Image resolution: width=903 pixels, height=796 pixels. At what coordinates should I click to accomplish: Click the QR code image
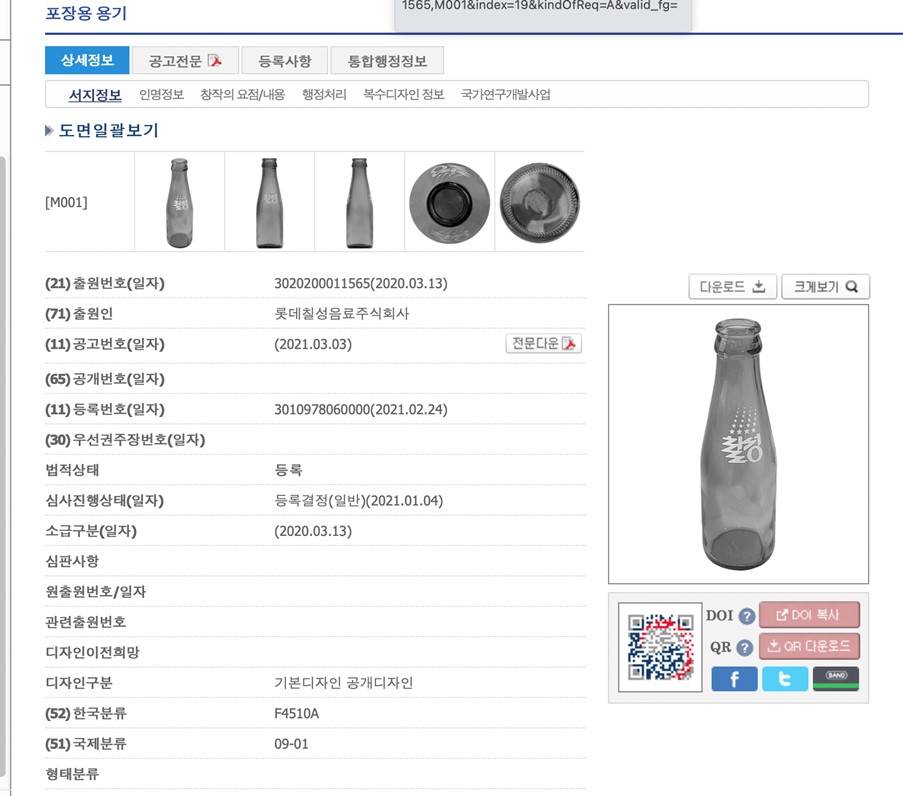point(660,647)
